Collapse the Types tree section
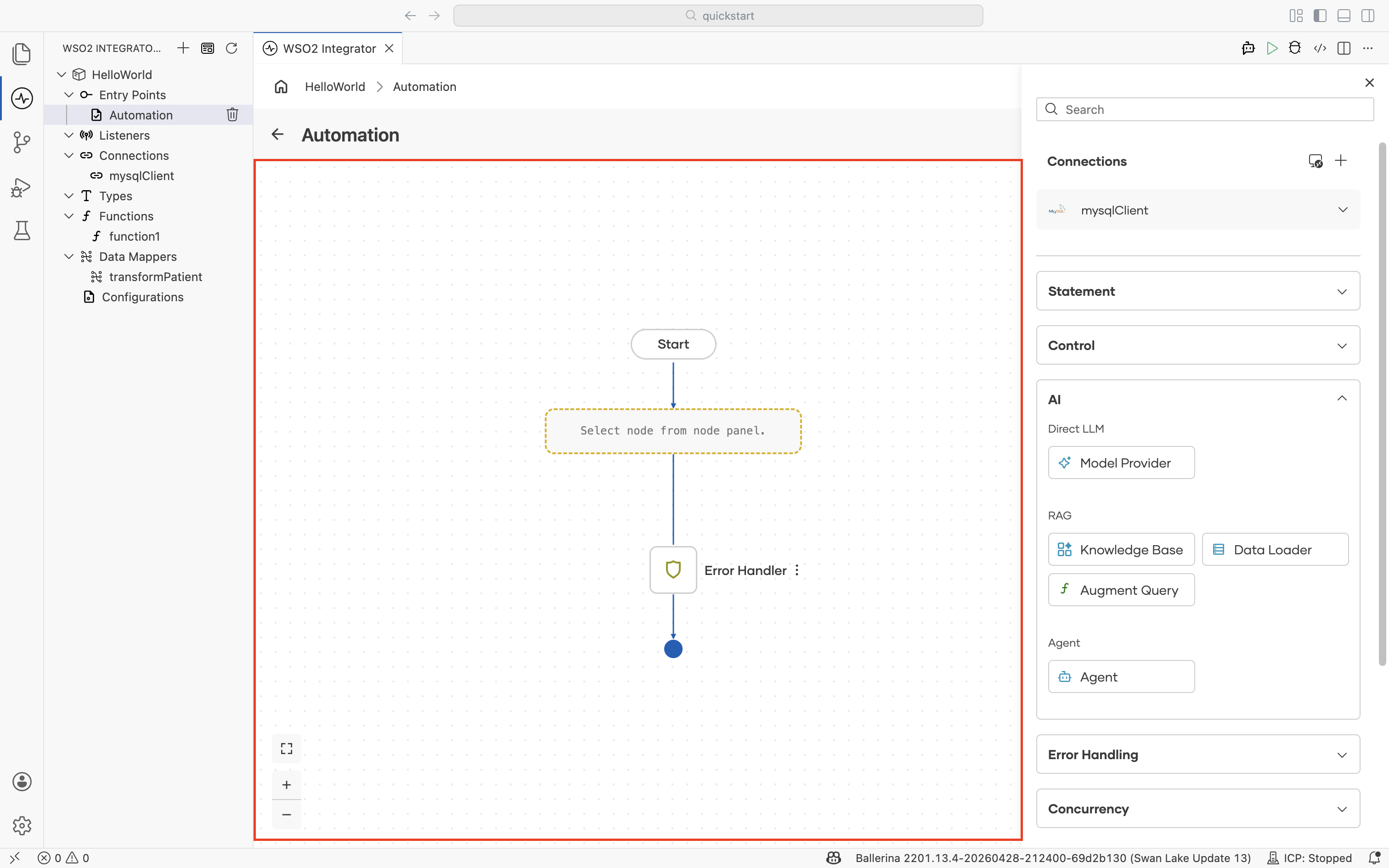The image size is (1389, 868). 69,196
